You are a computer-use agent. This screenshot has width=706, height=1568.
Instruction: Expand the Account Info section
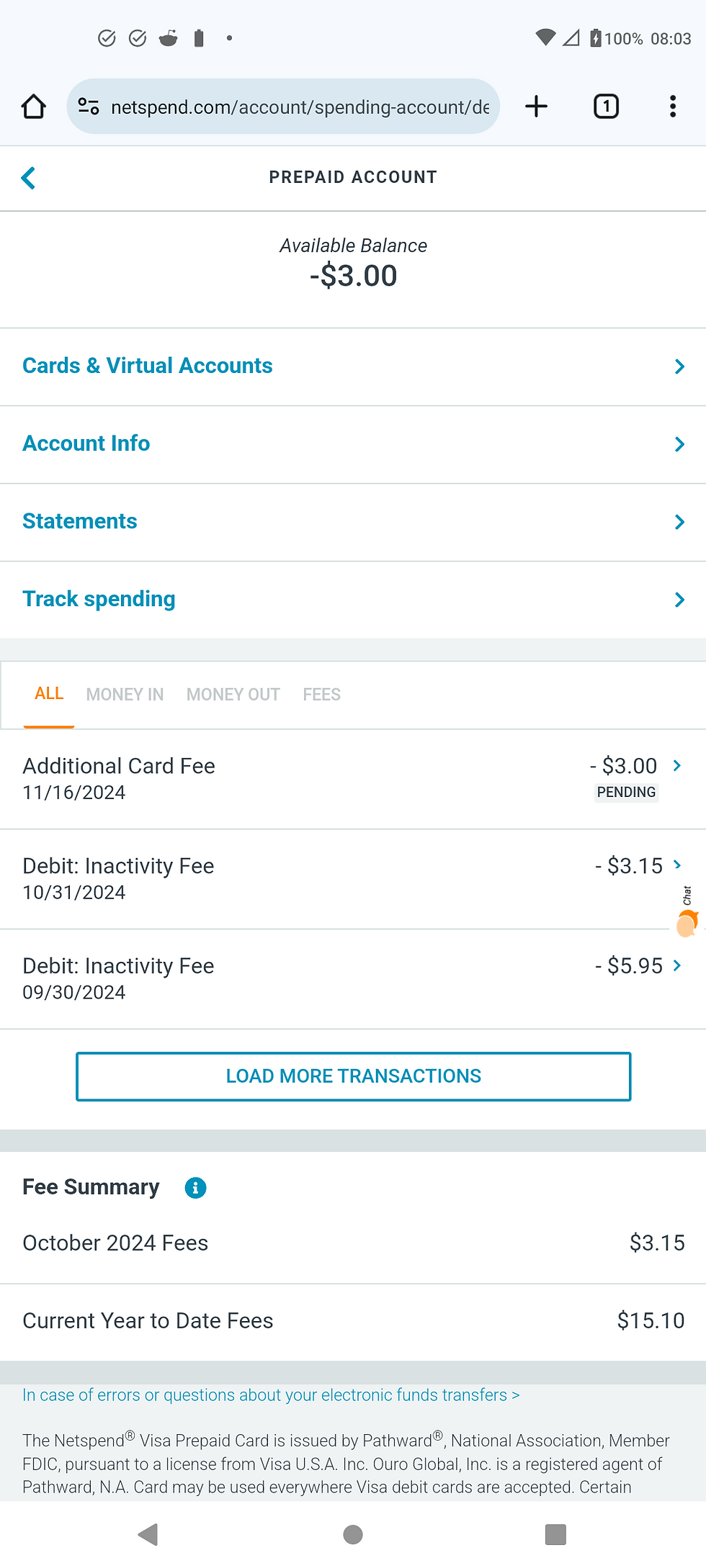coord(353,444)
